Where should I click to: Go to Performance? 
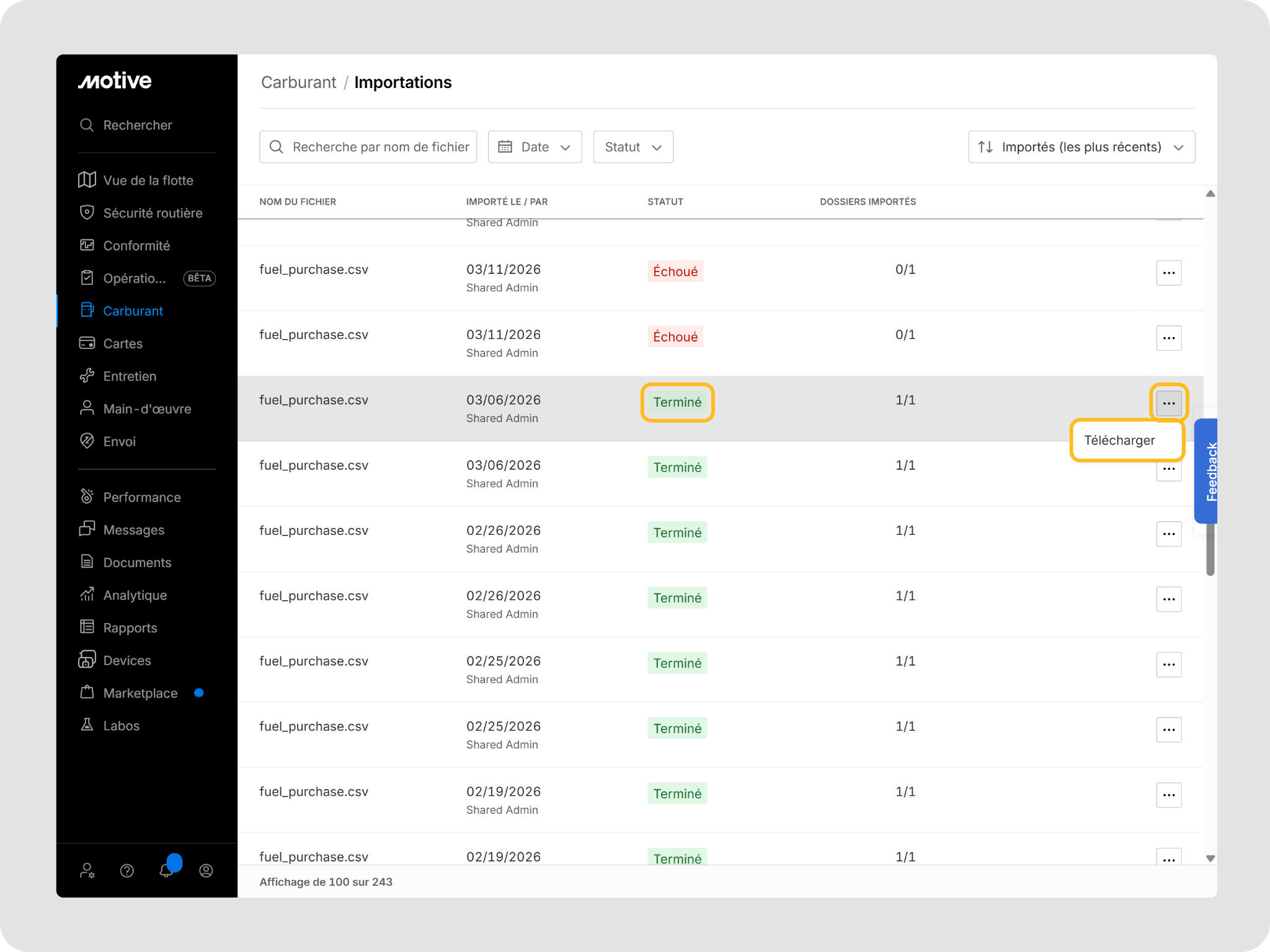[x=130, y=497]
